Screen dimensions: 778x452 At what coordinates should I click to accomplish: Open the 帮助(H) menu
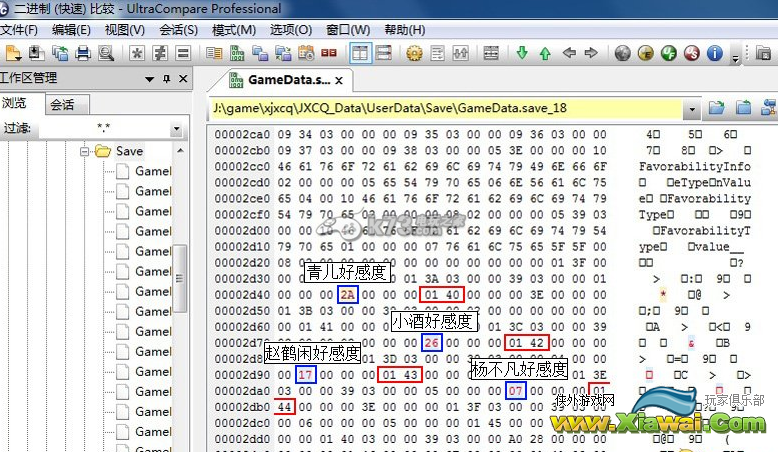coord(404,30)
